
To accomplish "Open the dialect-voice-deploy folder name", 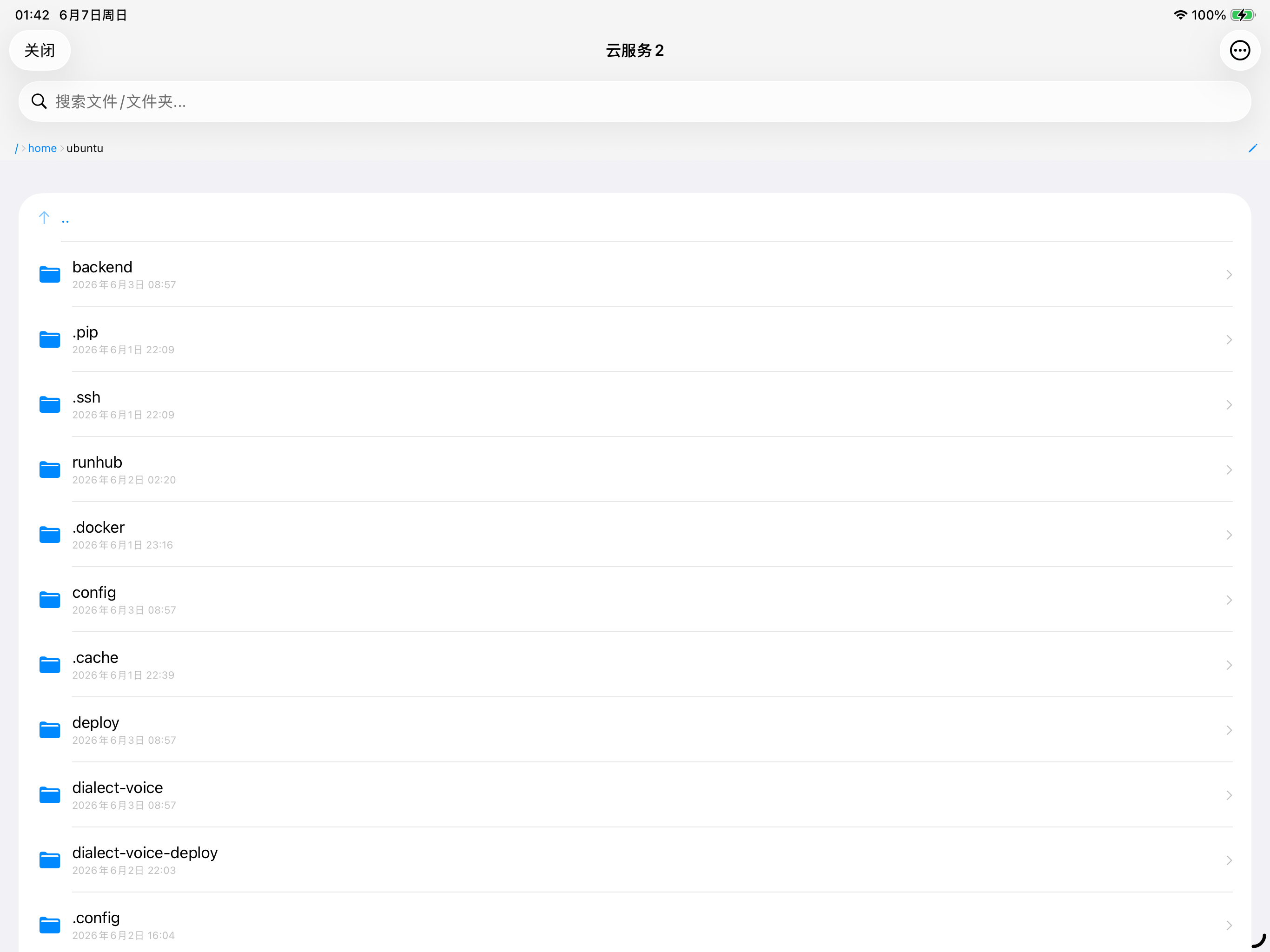I will tap(145, 853).
